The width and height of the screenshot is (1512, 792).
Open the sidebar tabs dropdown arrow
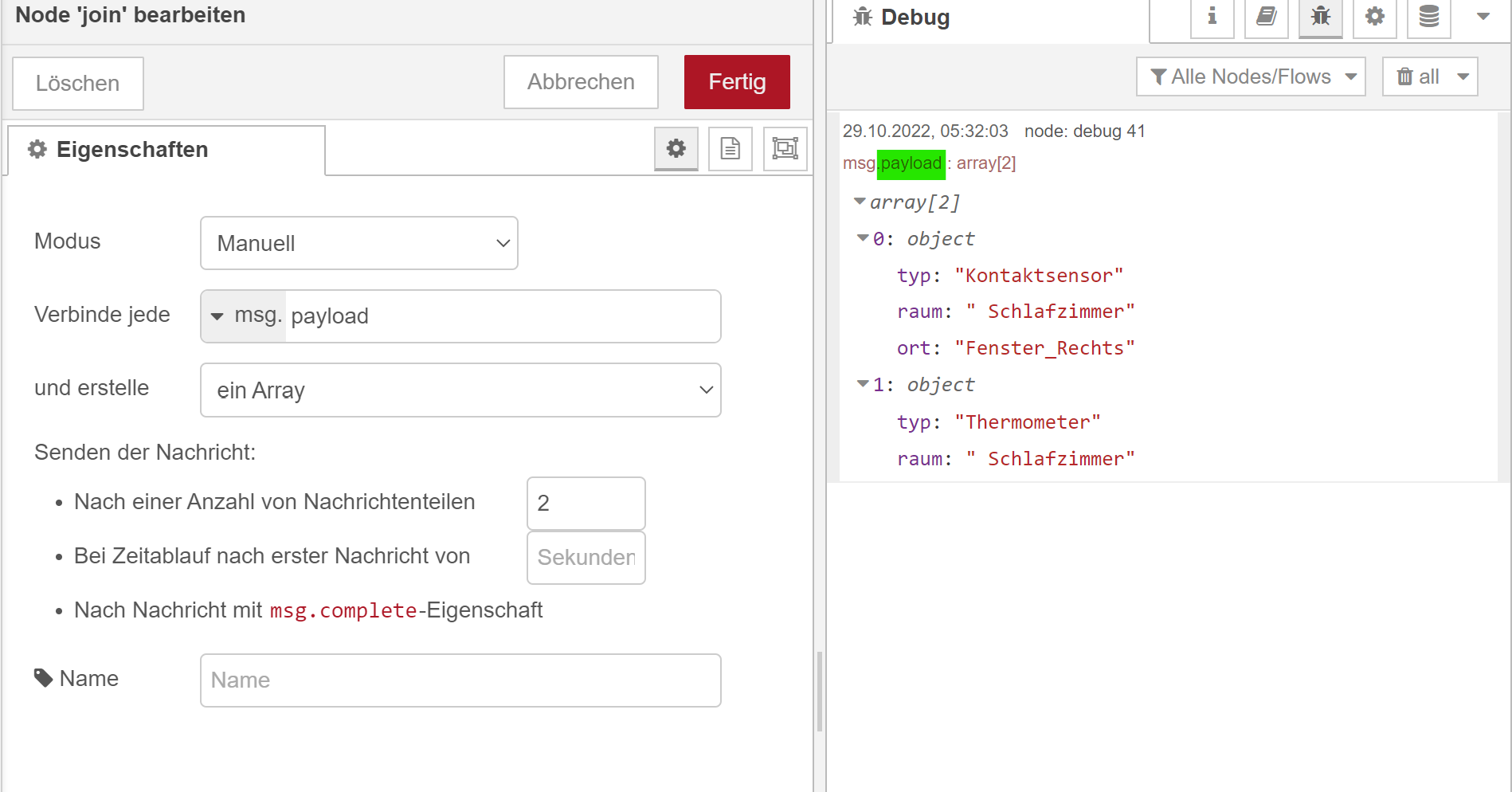(1483, 17)
